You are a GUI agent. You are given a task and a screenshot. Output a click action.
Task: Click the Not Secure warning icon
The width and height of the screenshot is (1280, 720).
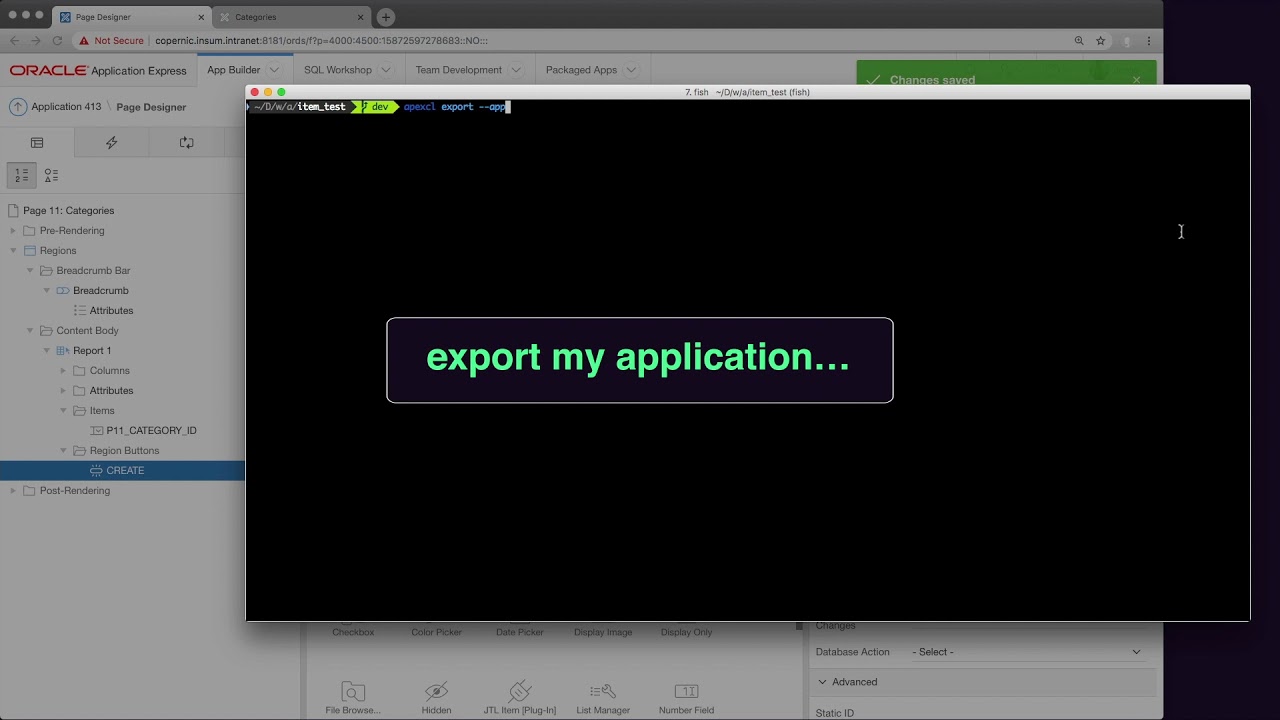click(84, 41)
